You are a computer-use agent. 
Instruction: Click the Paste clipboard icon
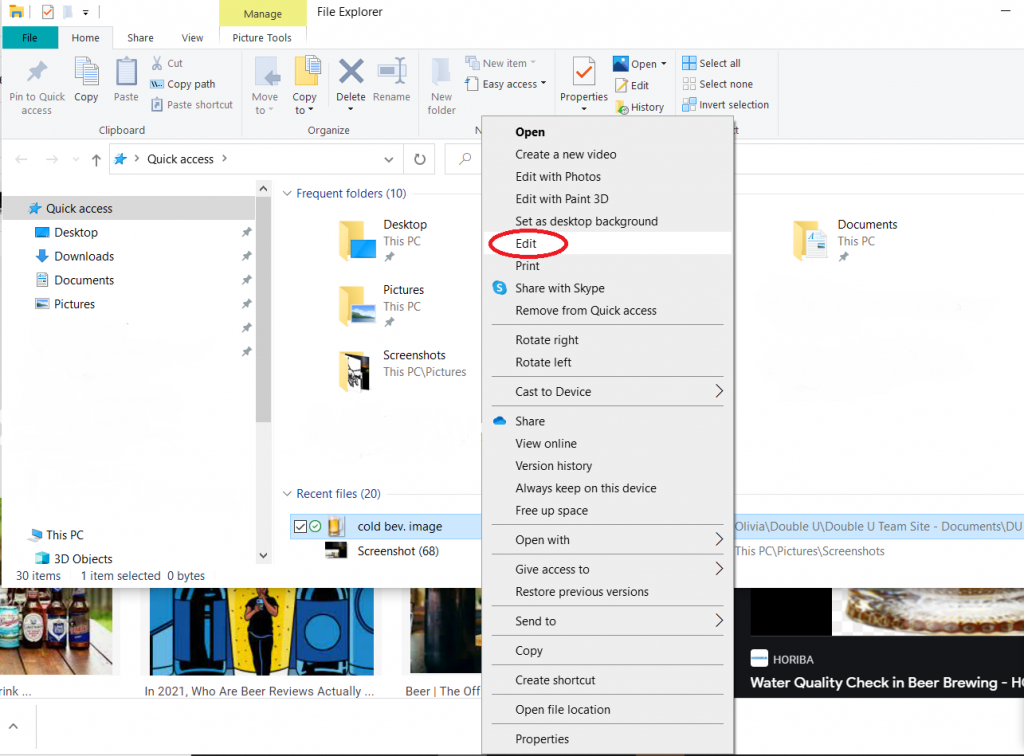126,73
